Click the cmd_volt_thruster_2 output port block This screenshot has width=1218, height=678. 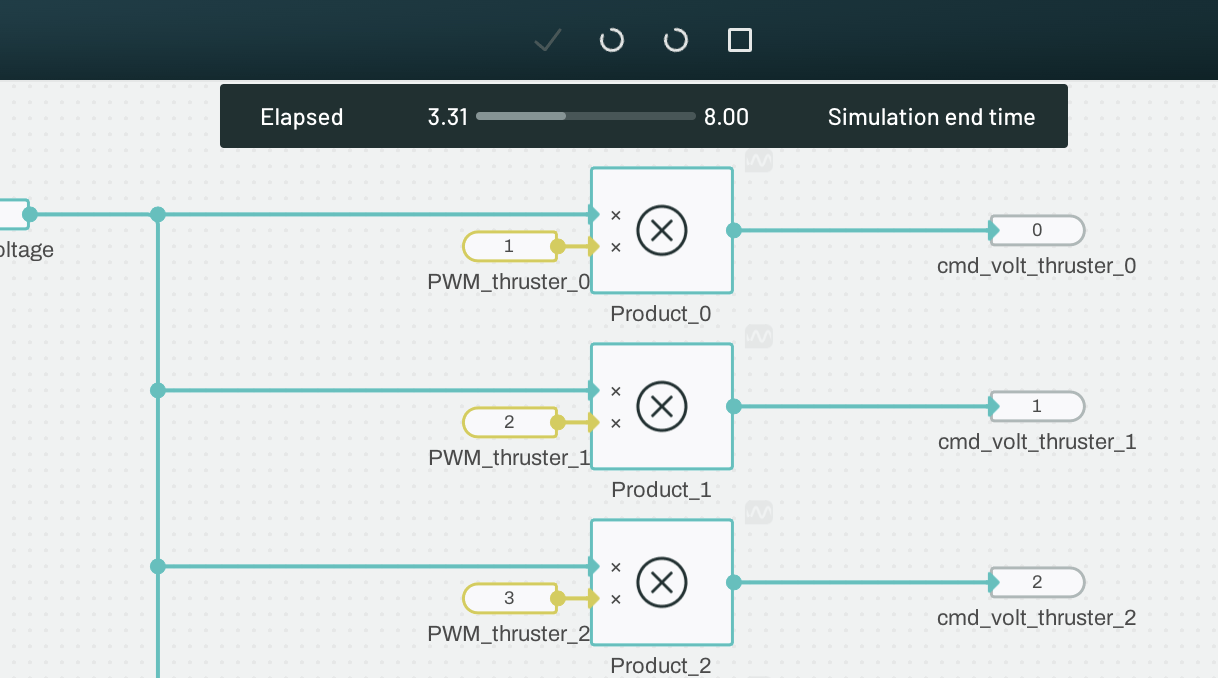1036,582
